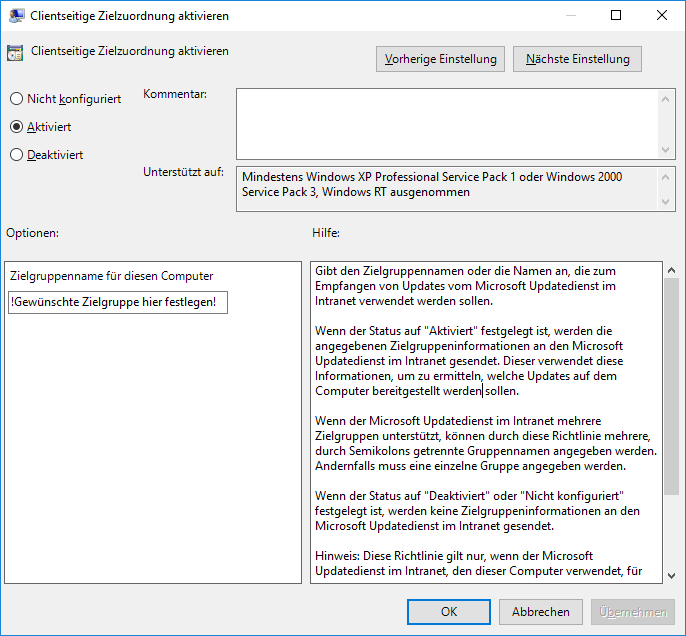Select the 'Aktiviert' radio button
This screenshot has width=686, height=636.
(x=16, y=127)
